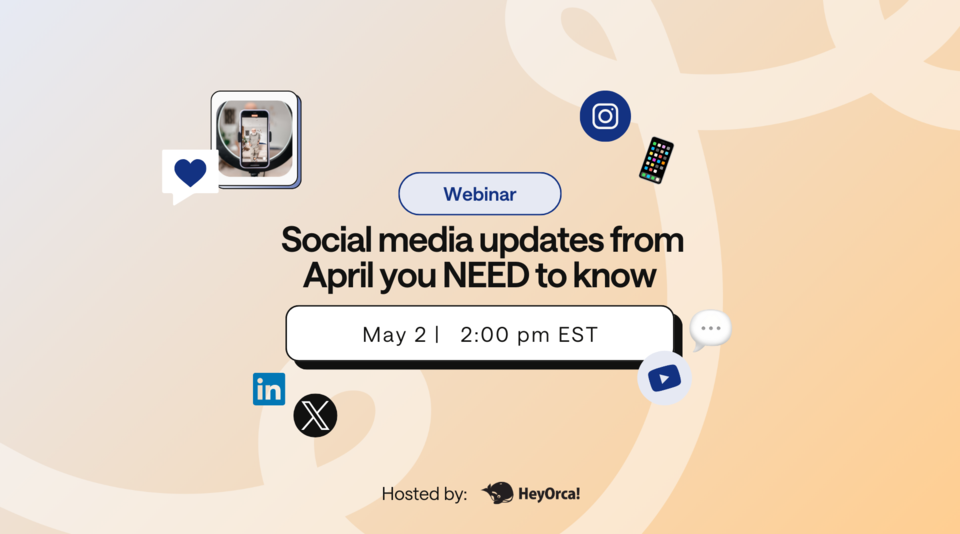This screenshot has height=534, width=960.
Task: Click the Webinar pill label
Action: [x=479, y=194]
